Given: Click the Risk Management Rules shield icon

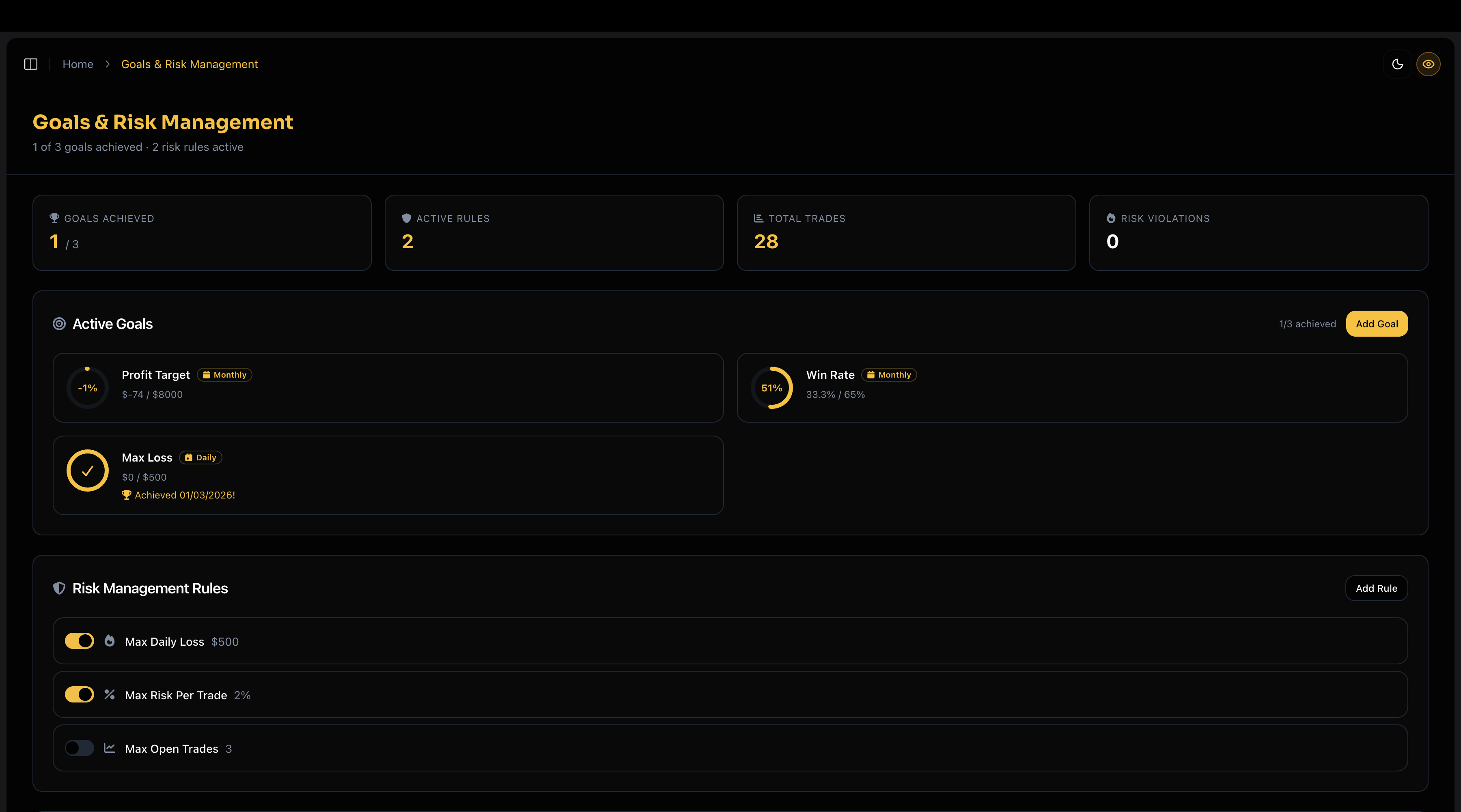Looking at the screenshot, I should (x=59, y=588).
